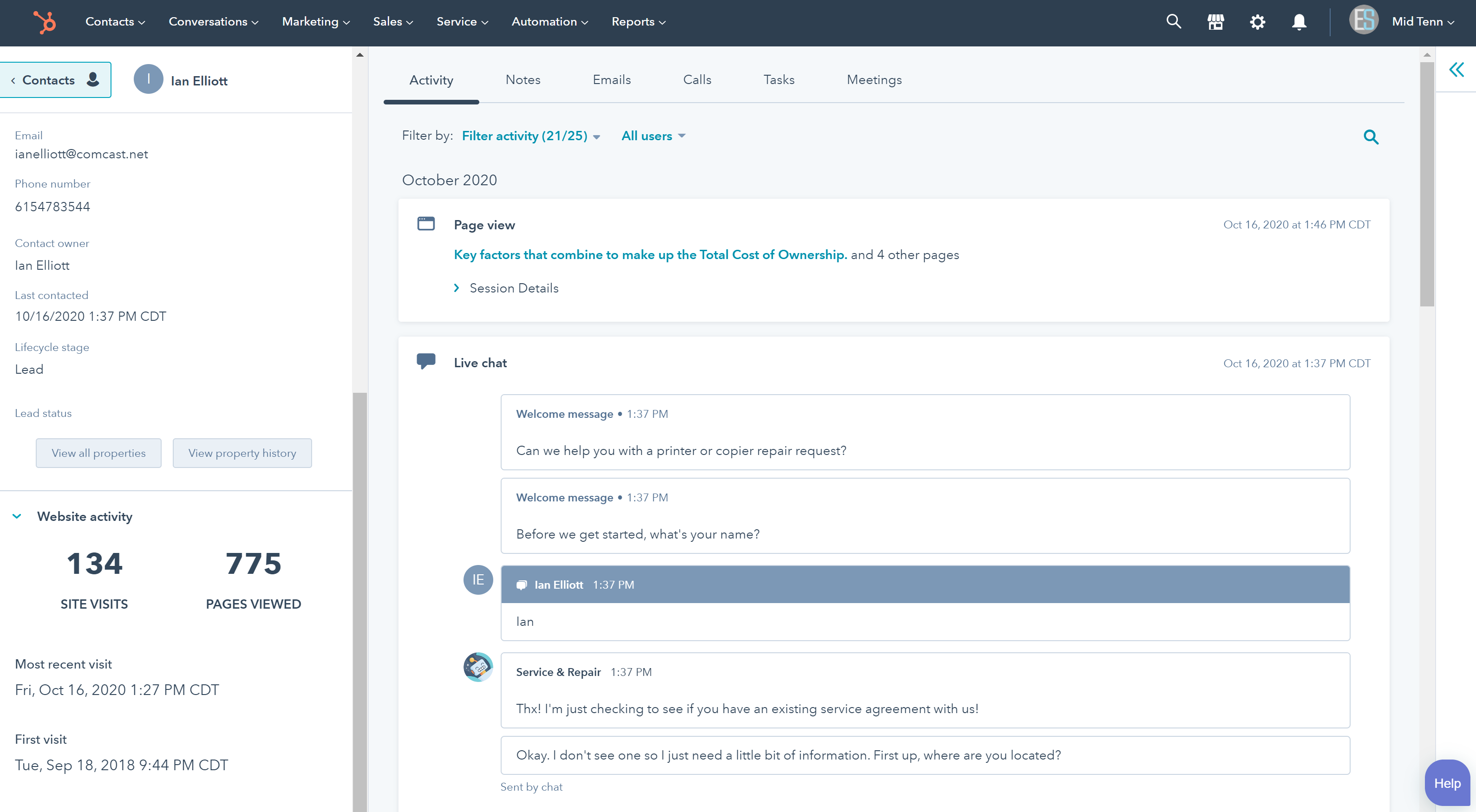Switch to the Calls tab
1476x812 pixels.
[x=697, y=79]
